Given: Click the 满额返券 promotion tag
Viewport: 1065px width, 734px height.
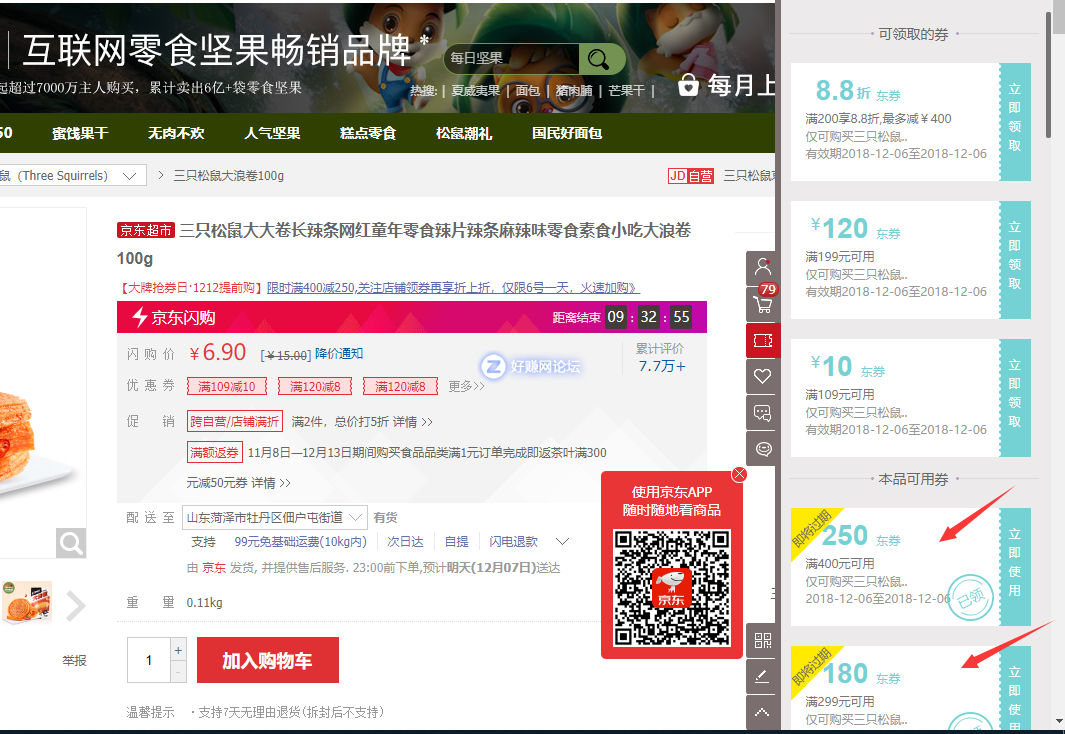Looking at the screenshot, I should coord(215,452).
